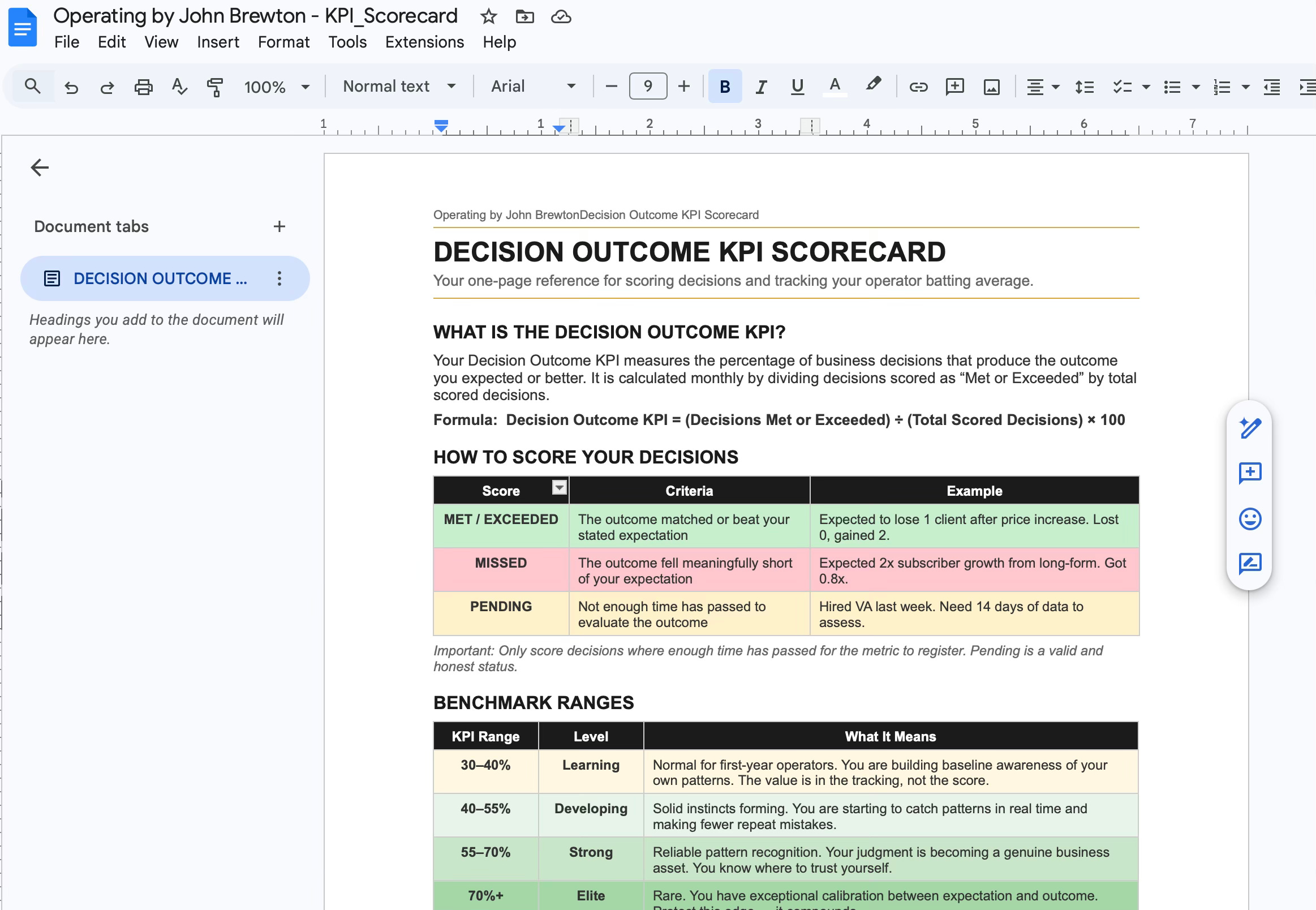1316x910 pixels.
Task: Click the back arrow to close the tabs panel
Action: click(x=40, y=168)
